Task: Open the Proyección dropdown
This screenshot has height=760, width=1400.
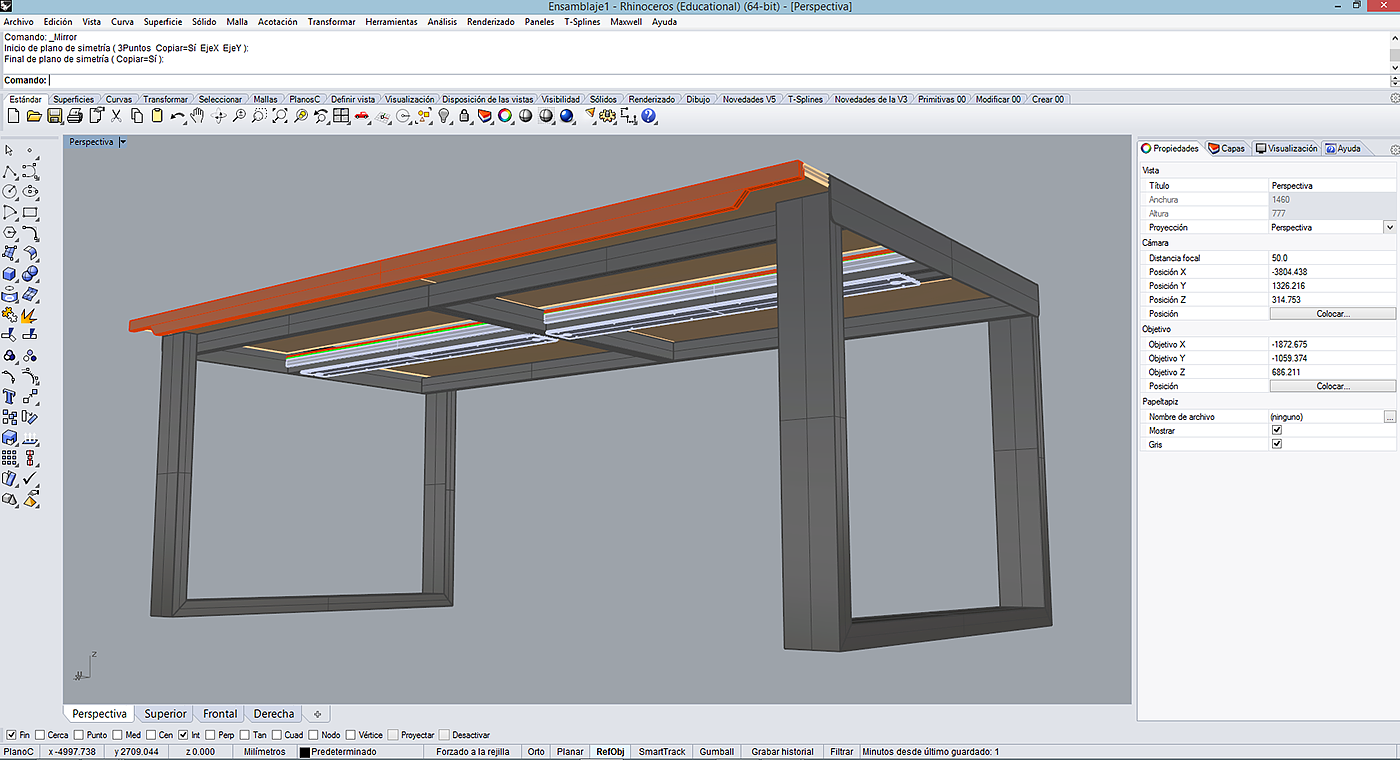Action: [x=1388, y=228]
